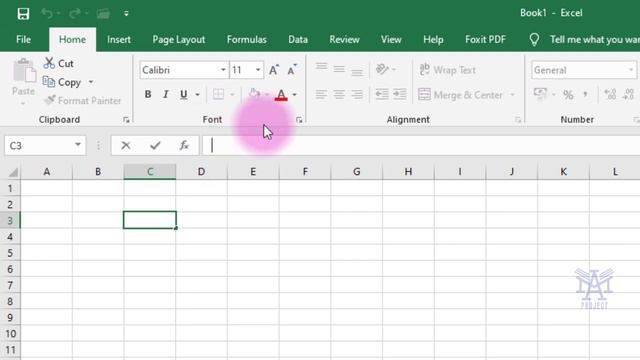Expand the Copy options arrow
The image size is (640, 360).
coord(91,82)
